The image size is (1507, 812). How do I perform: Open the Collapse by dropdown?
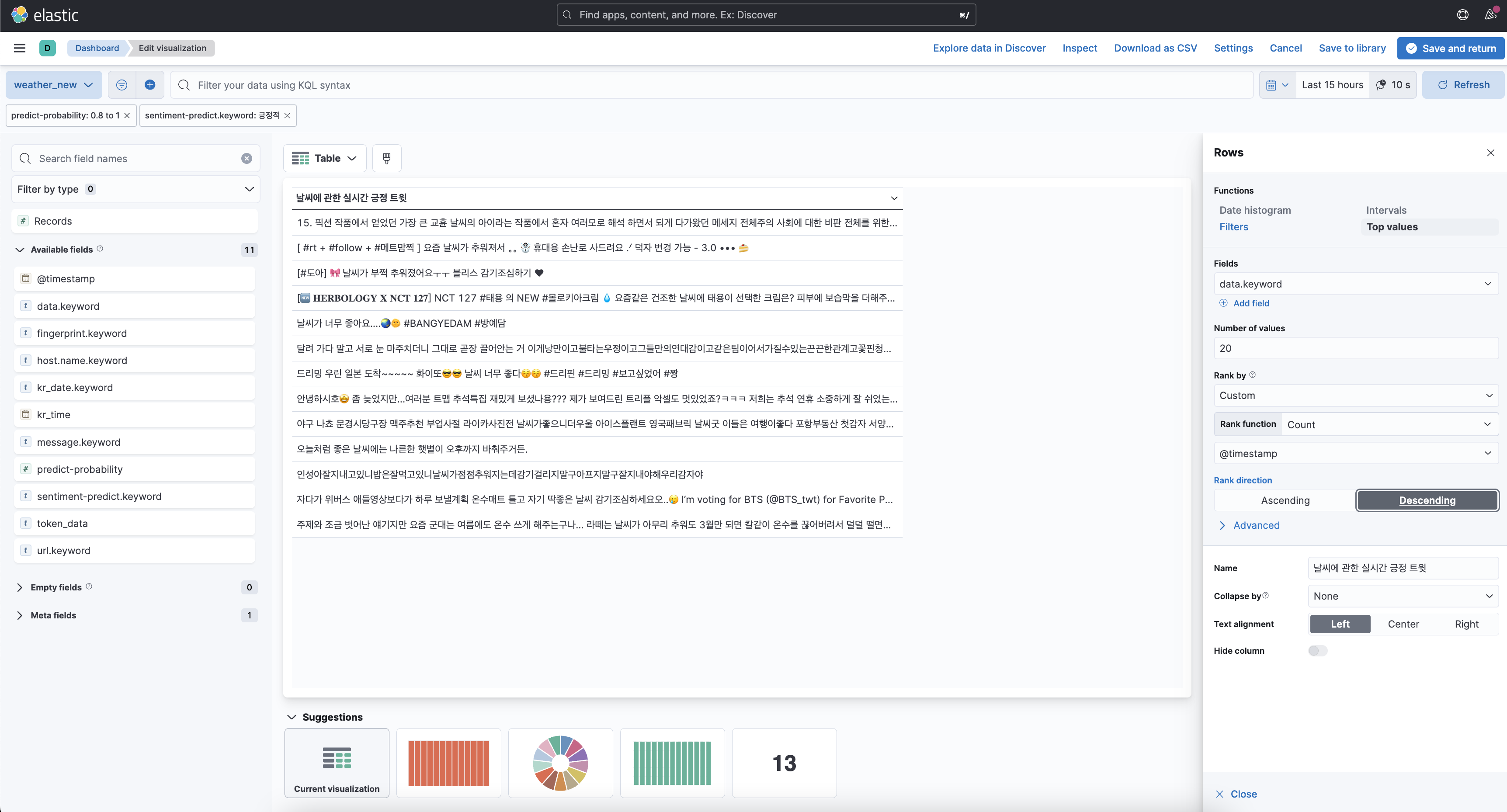click(x=1402, y=596)
